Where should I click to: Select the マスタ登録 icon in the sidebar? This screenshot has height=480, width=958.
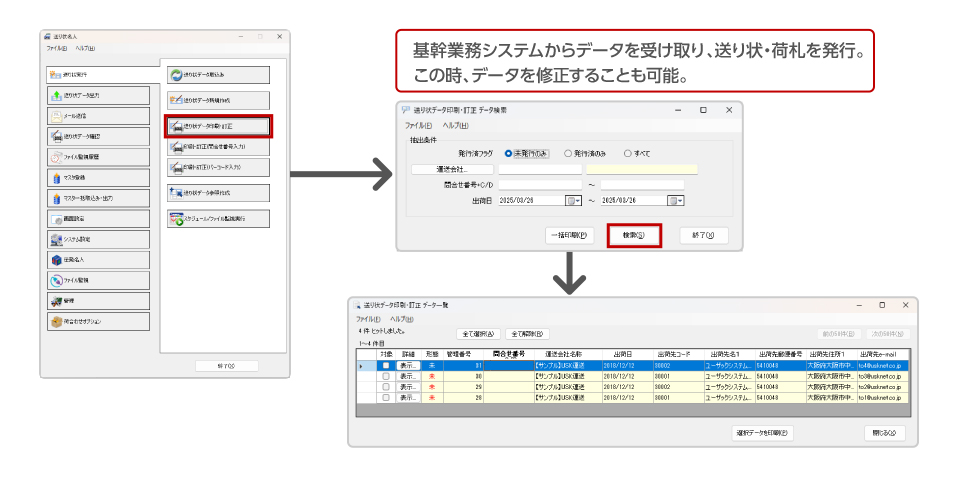click(56, 178)
